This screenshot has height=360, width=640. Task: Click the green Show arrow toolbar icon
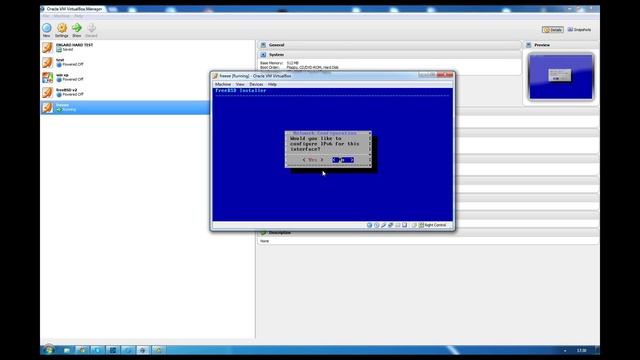[77, 28]
